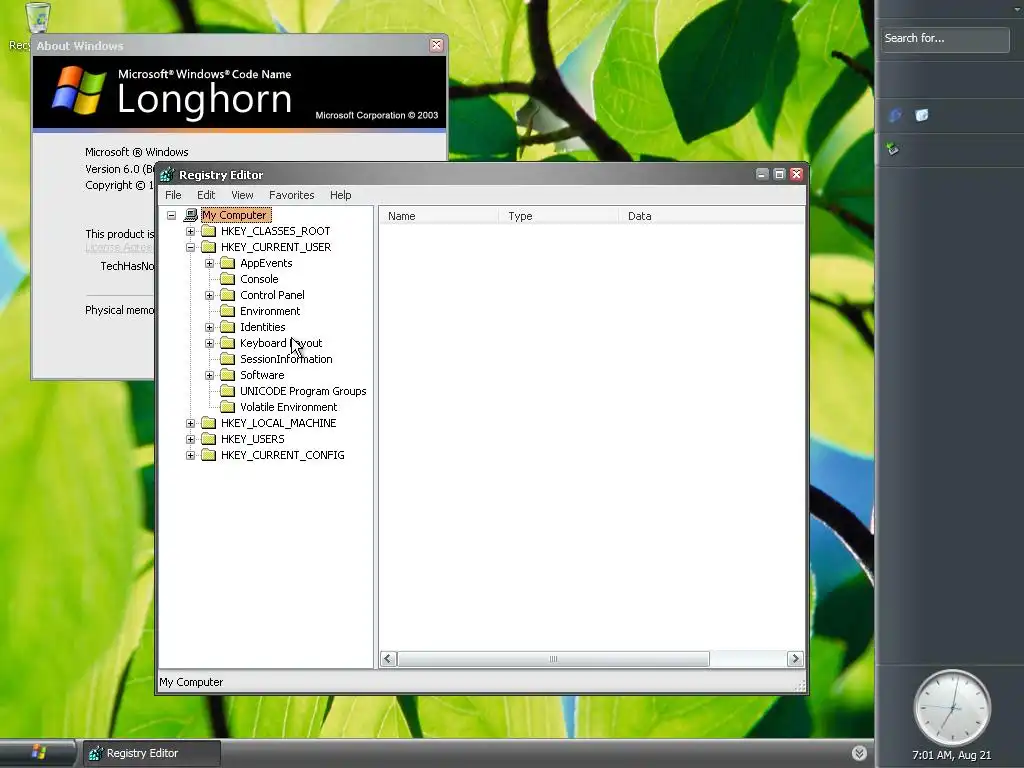Screen dimensions: 1024x768
Task: Click the round chevron icon at the taskbar's right end
Action: (859, 753)
